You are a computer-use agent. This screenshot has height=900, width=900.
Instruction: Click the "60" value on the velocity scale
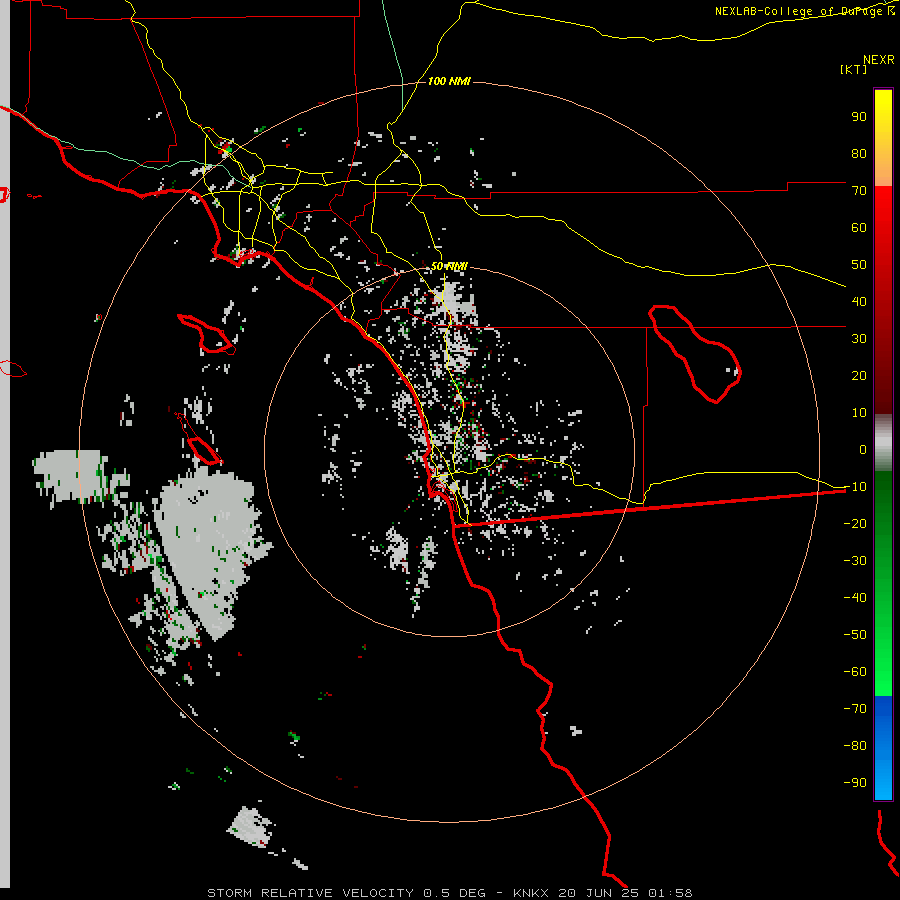coord(859,228)
